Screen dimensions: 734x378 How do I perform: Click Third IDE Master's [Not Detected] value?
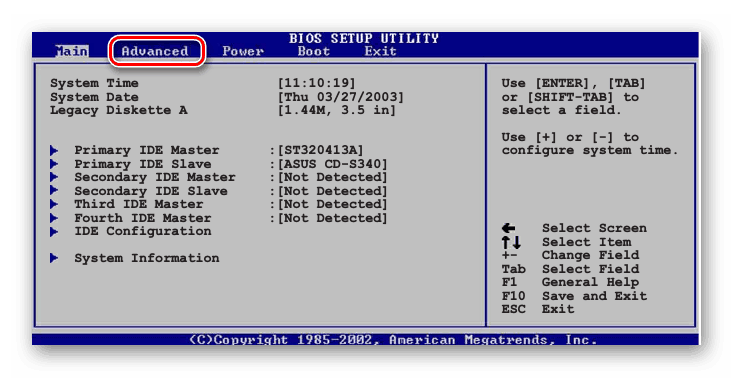point(333,204)
